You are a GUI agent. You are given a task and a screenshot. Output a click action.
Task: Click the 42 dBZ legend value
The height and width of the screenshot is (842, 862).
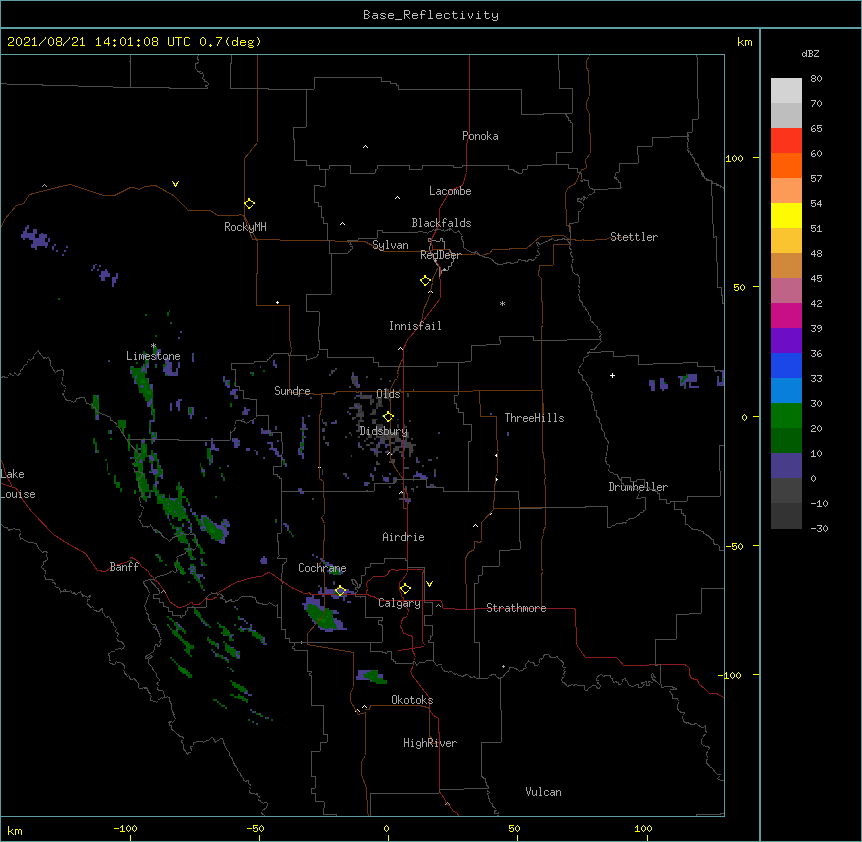(x=816, y=303)
